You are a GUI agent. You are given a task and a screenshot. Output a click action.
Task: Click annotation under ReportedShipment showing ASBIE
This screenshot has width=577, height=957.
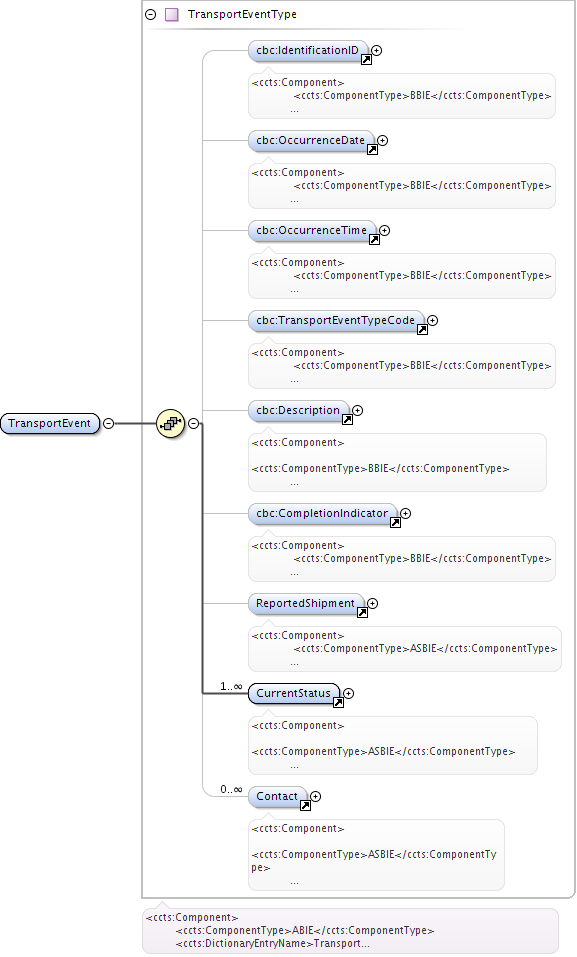click(x=404, y=649)
